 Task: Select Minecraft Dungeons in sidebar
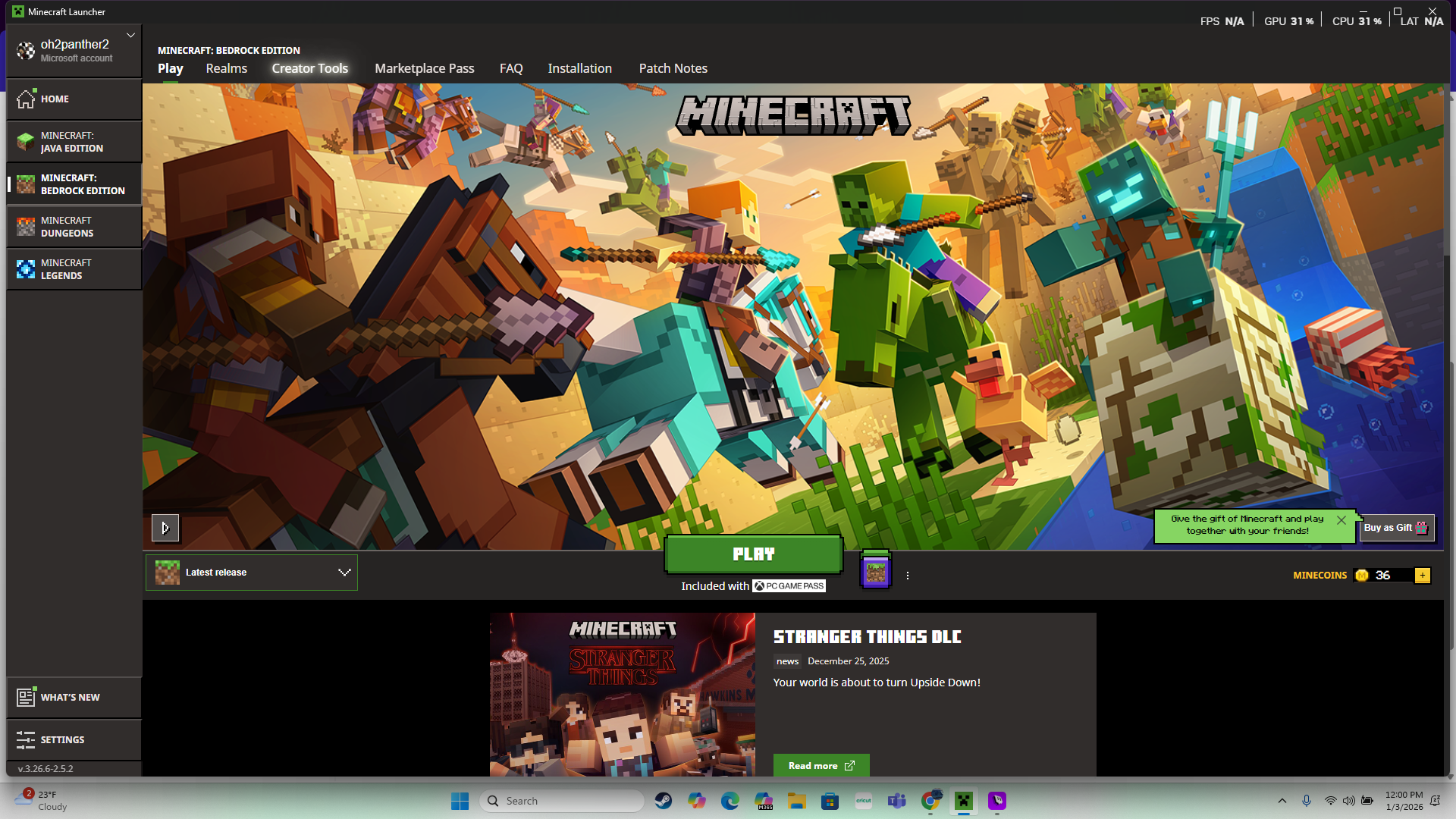pyautogui.click(x=73, y=227)
